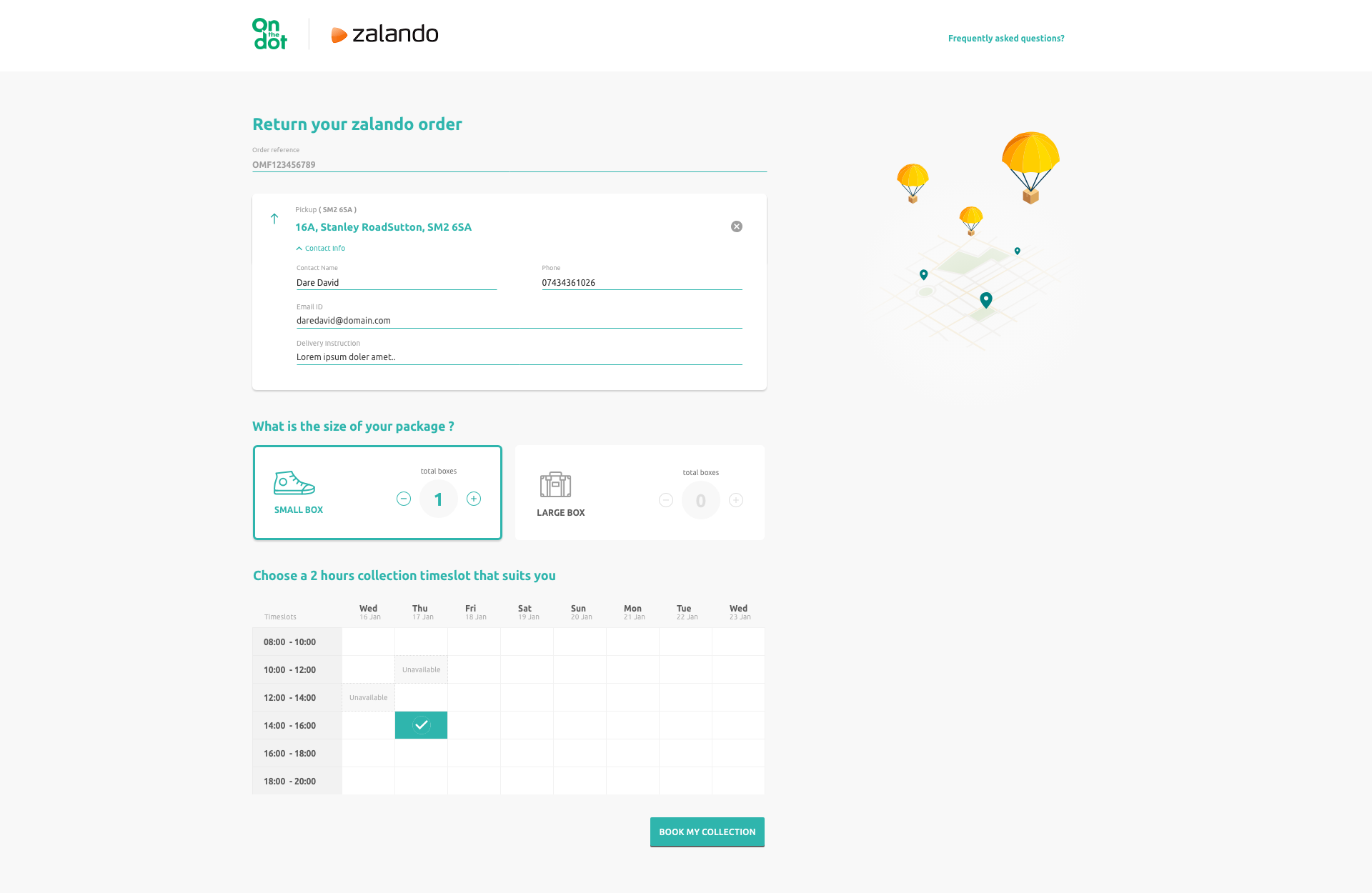Image resolution: width=1372 pixels, height=893 pixels.
Task: Edit the Contact Name field
Action: pos(396,283)
